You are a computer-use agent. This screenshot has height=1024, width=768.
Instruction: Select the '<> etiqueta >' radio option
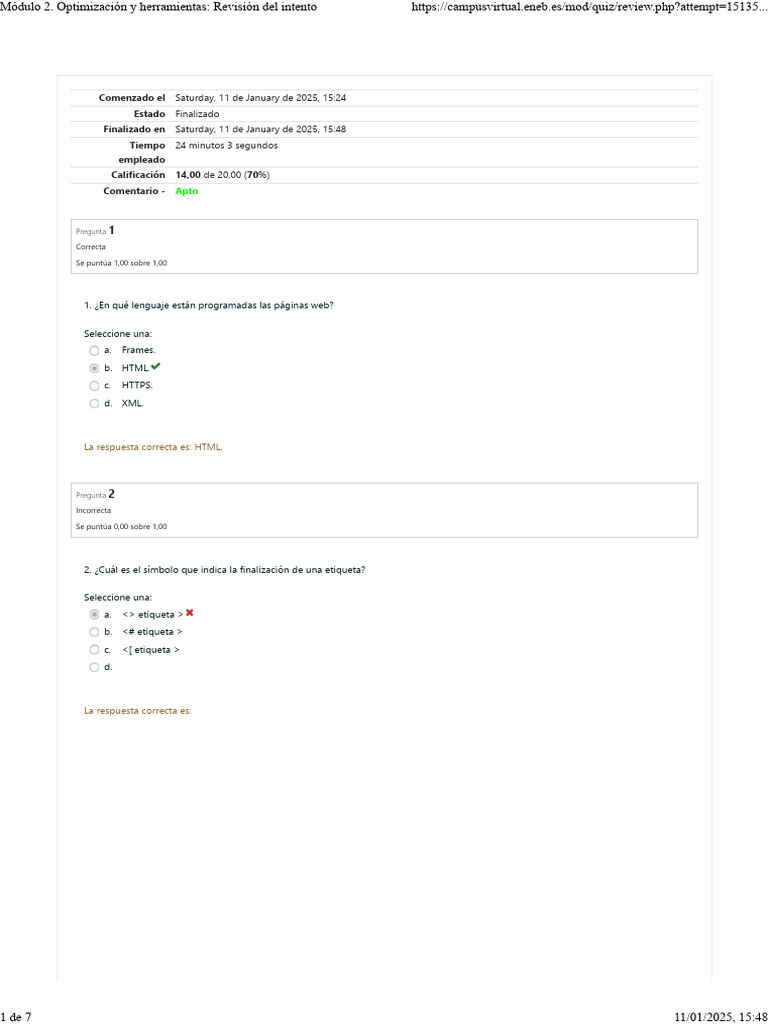tap(94, 614)
